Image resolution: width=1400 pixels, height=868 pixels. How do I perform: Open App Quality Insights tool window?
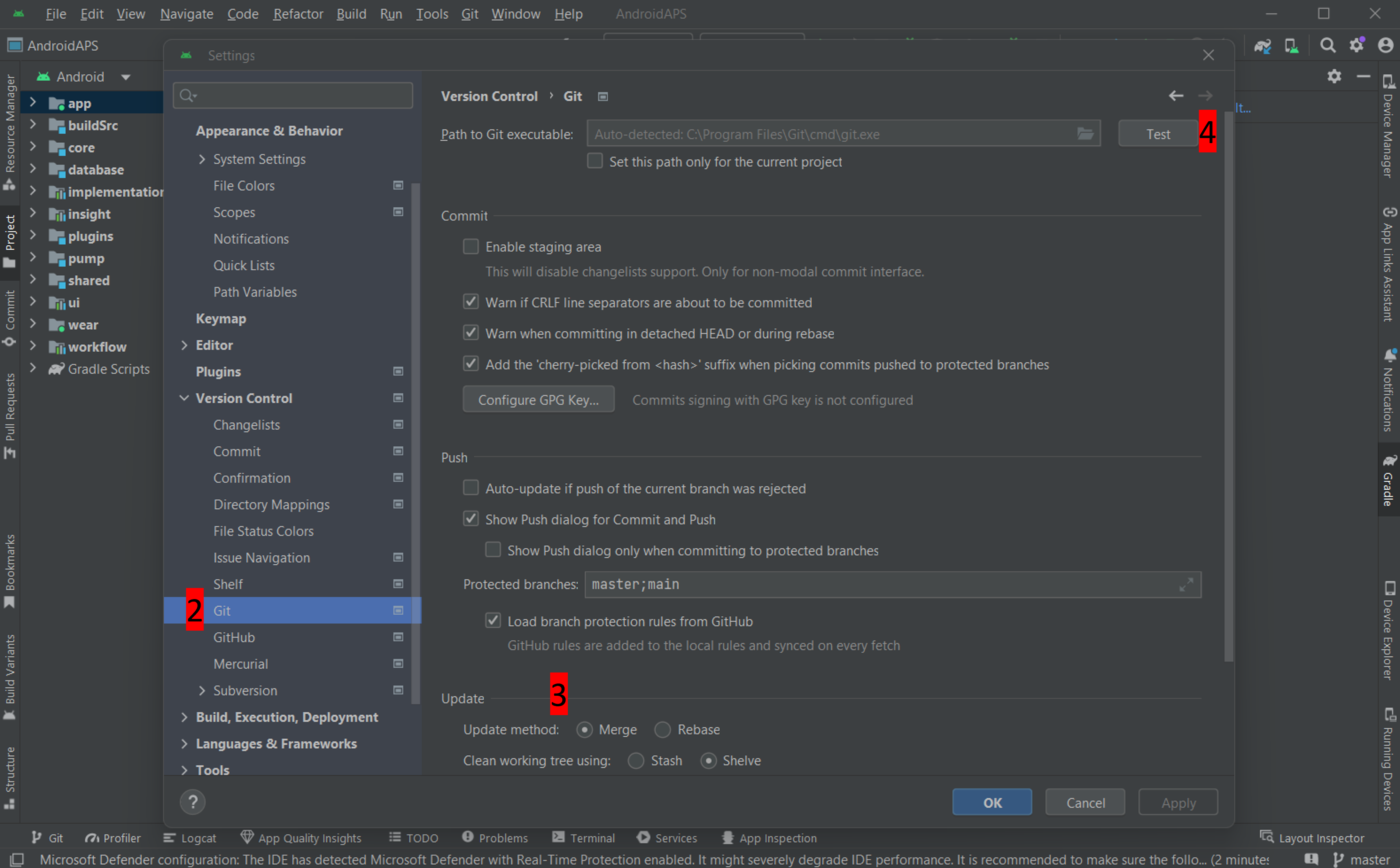[x=301, y=838]
